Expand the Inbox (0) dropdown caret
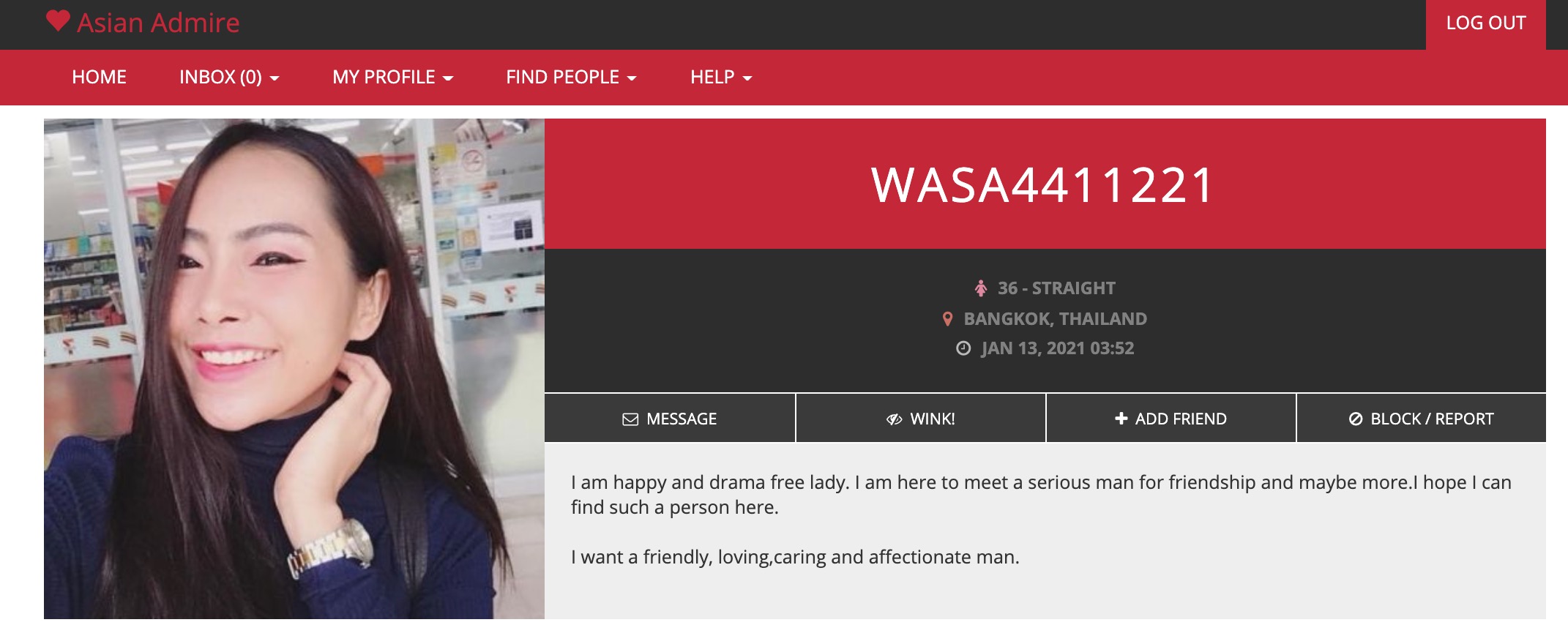The width and height of the screenshot is (1568, 625). tap(275, 78)
